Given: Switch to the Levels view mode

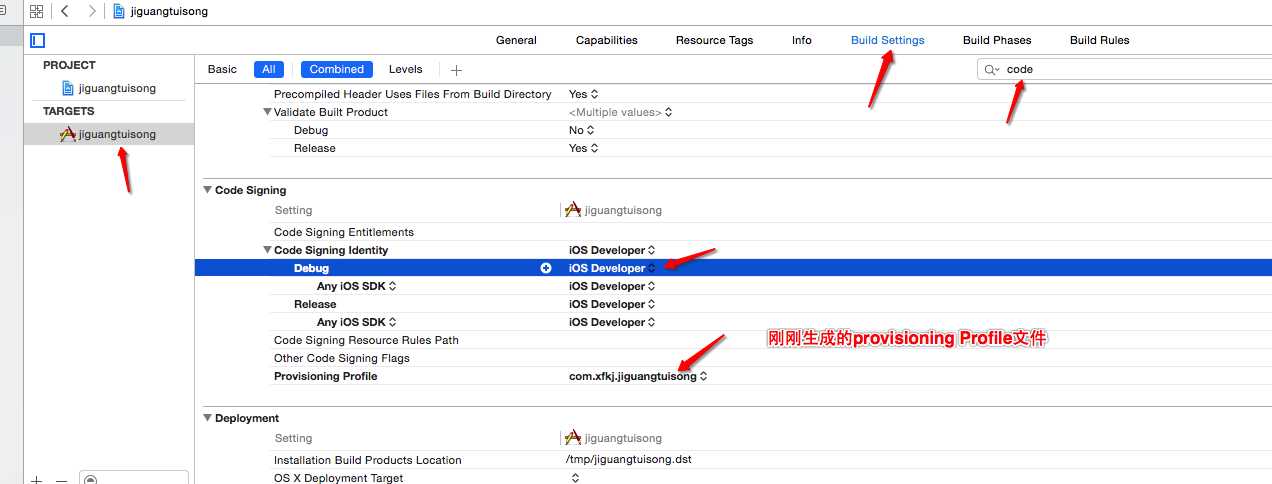Looking at the screenshot, I should [406, 69].
